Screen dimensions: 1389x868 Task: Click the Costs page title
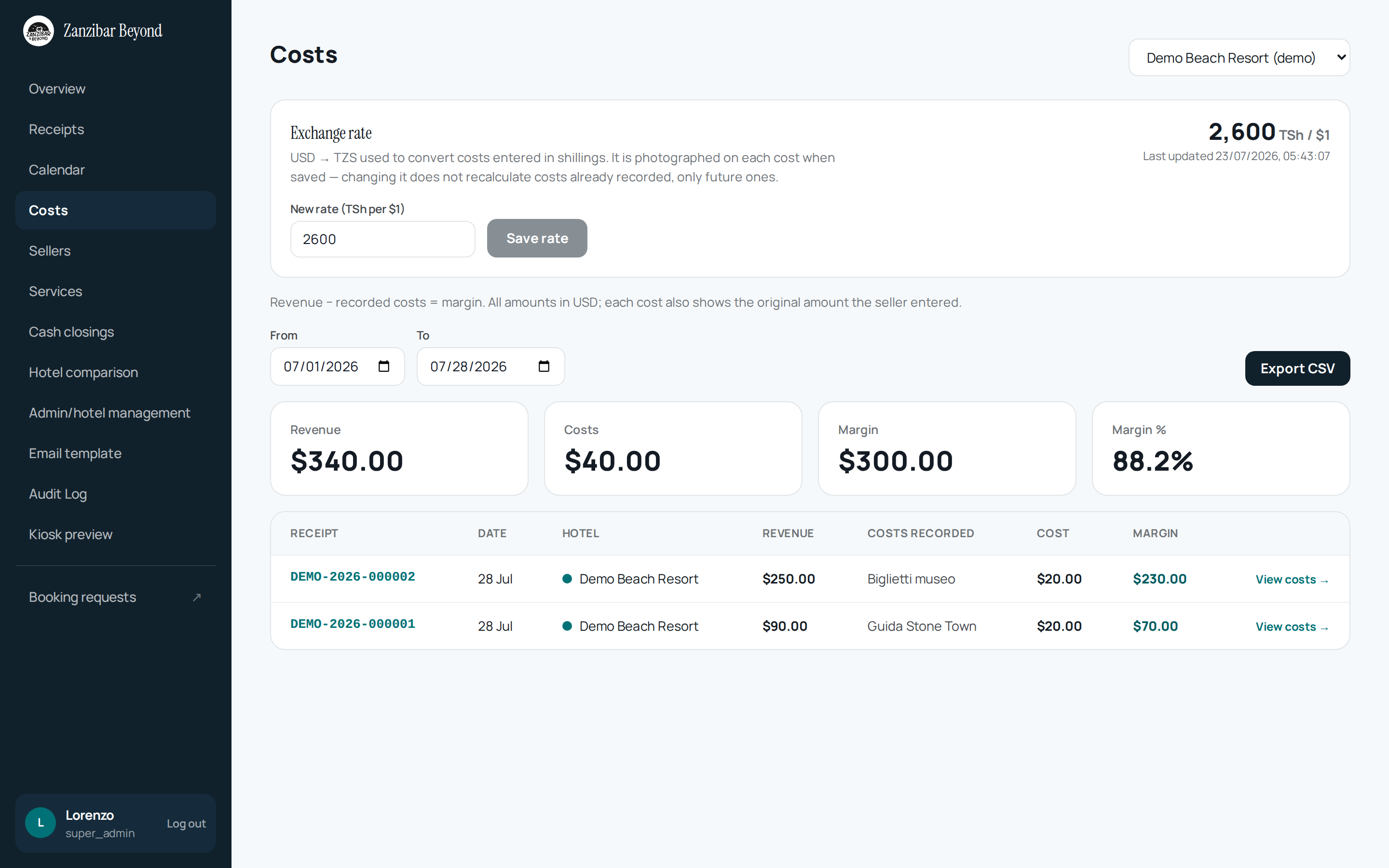tap(304, 54)
